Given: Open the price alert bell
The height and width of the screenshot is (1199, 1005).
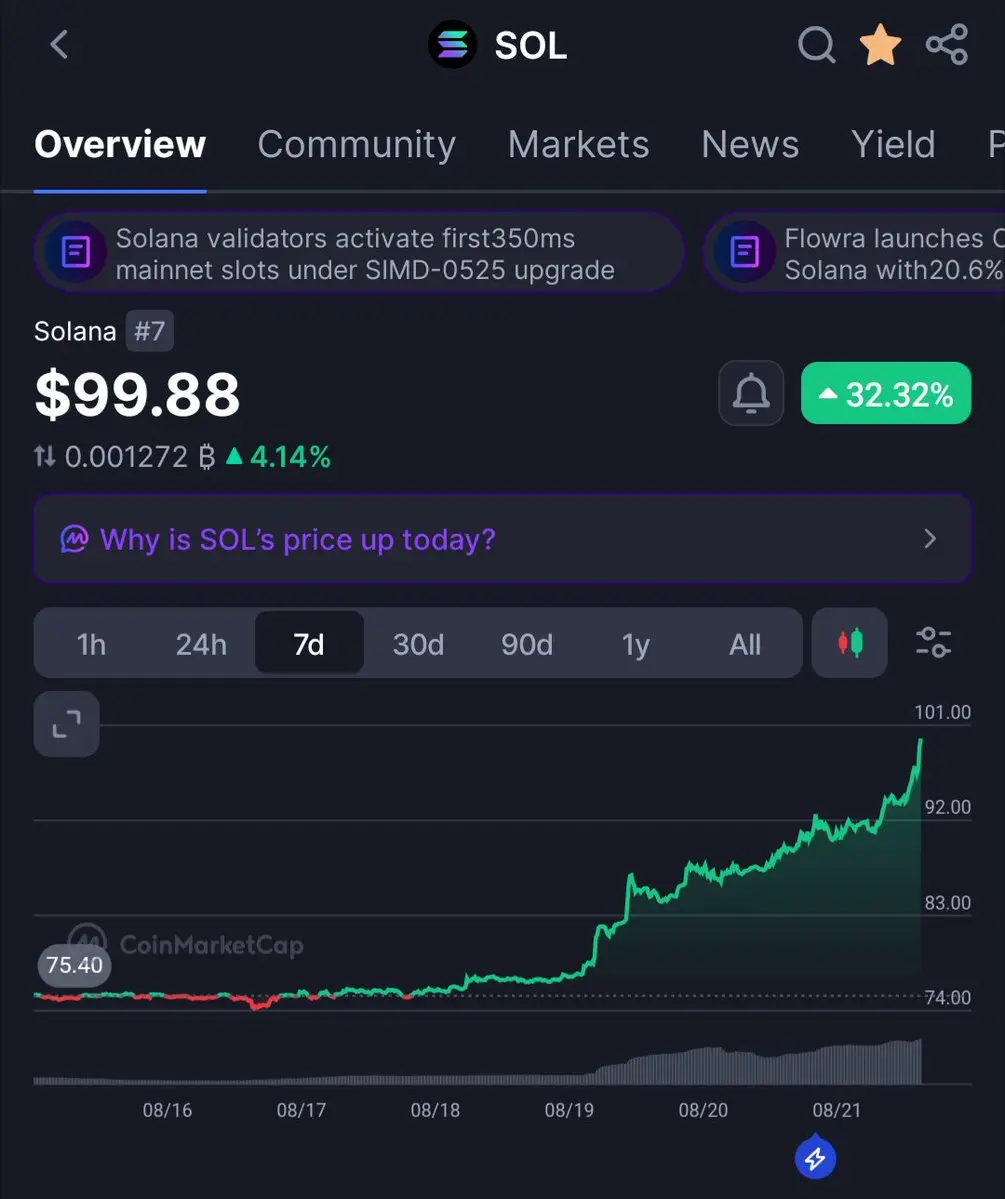Looking at the screenshot, I should pyautogui.click(x=751, y=393).
